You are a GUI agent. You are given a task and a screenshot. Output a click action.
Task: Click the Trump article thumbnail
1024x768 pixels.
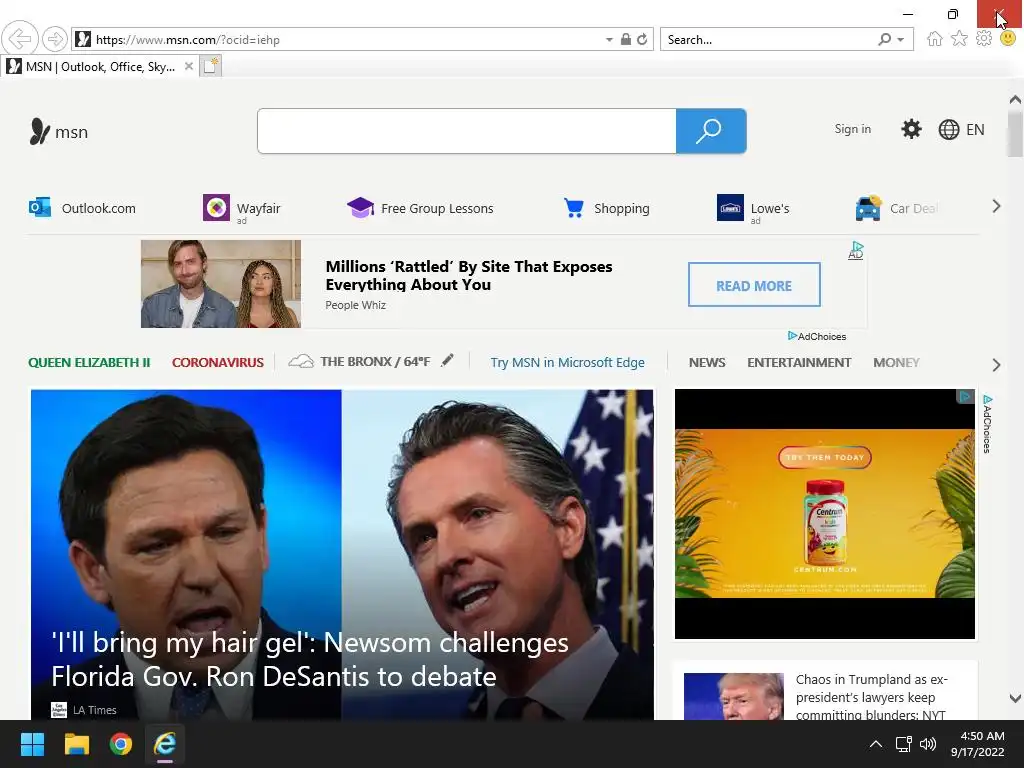[x=733, y=696]
